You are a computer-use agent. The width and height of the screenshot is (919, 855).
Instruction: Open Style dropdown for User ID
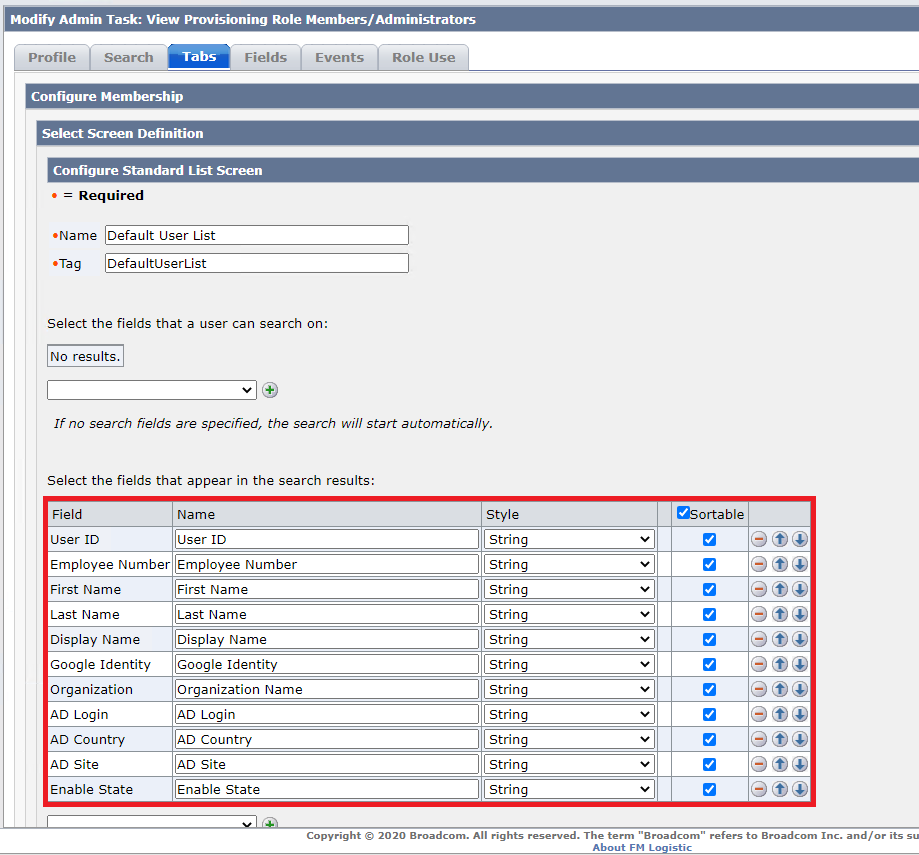click(569, 539)
